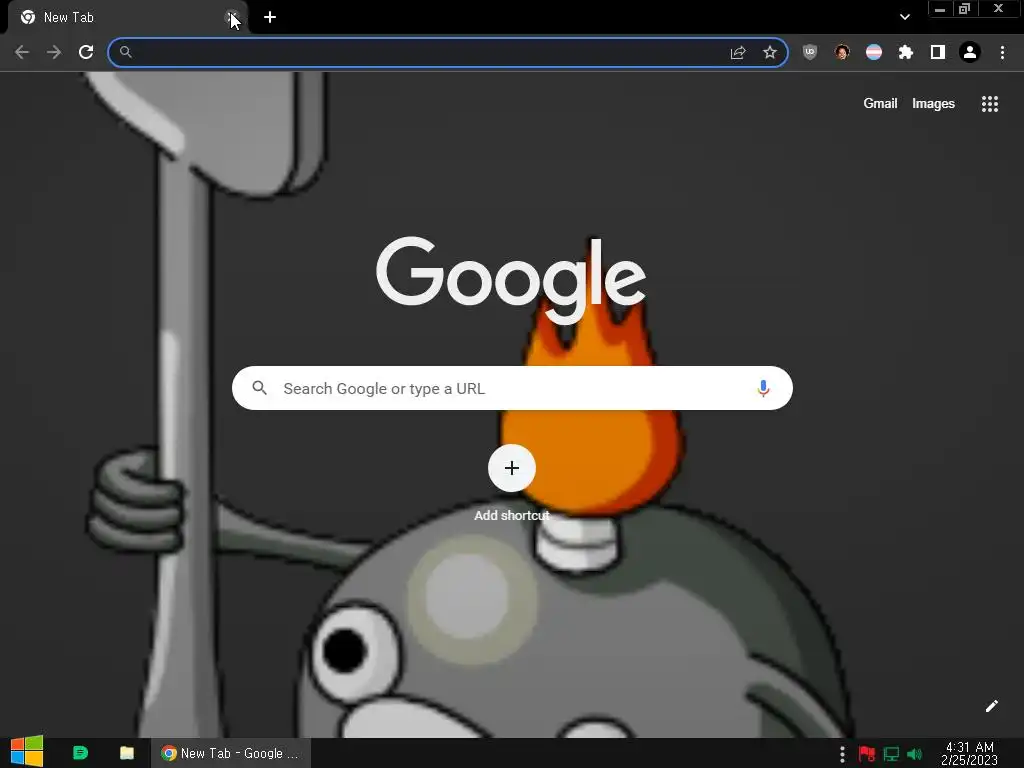The height and width of the screenshot is (768, 1024).
Task: Open the Google apps grid launcher
Action: click(990, 104)
